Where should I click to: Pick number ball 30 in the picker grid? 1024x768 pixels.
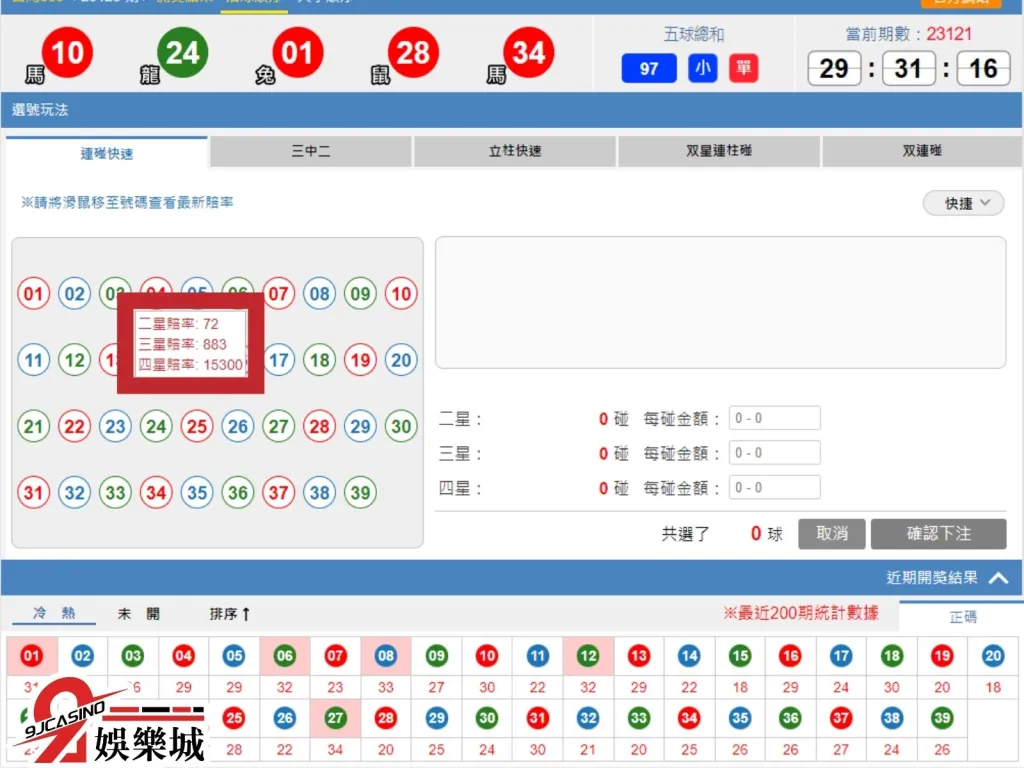pyautogui.click(x=401, y=426)
